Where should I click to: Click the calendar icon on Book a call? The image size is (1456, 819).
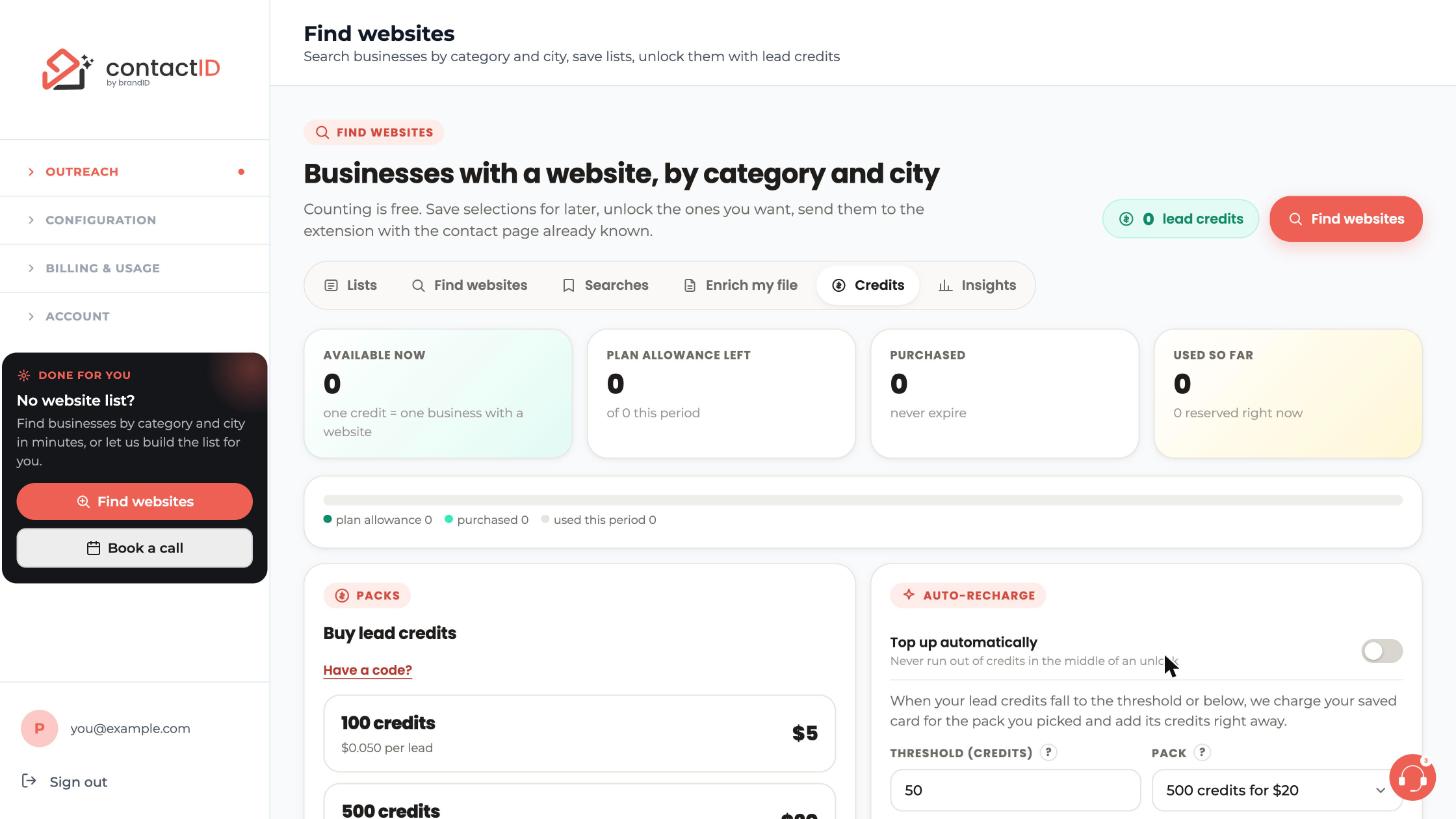tap(93, 548)
